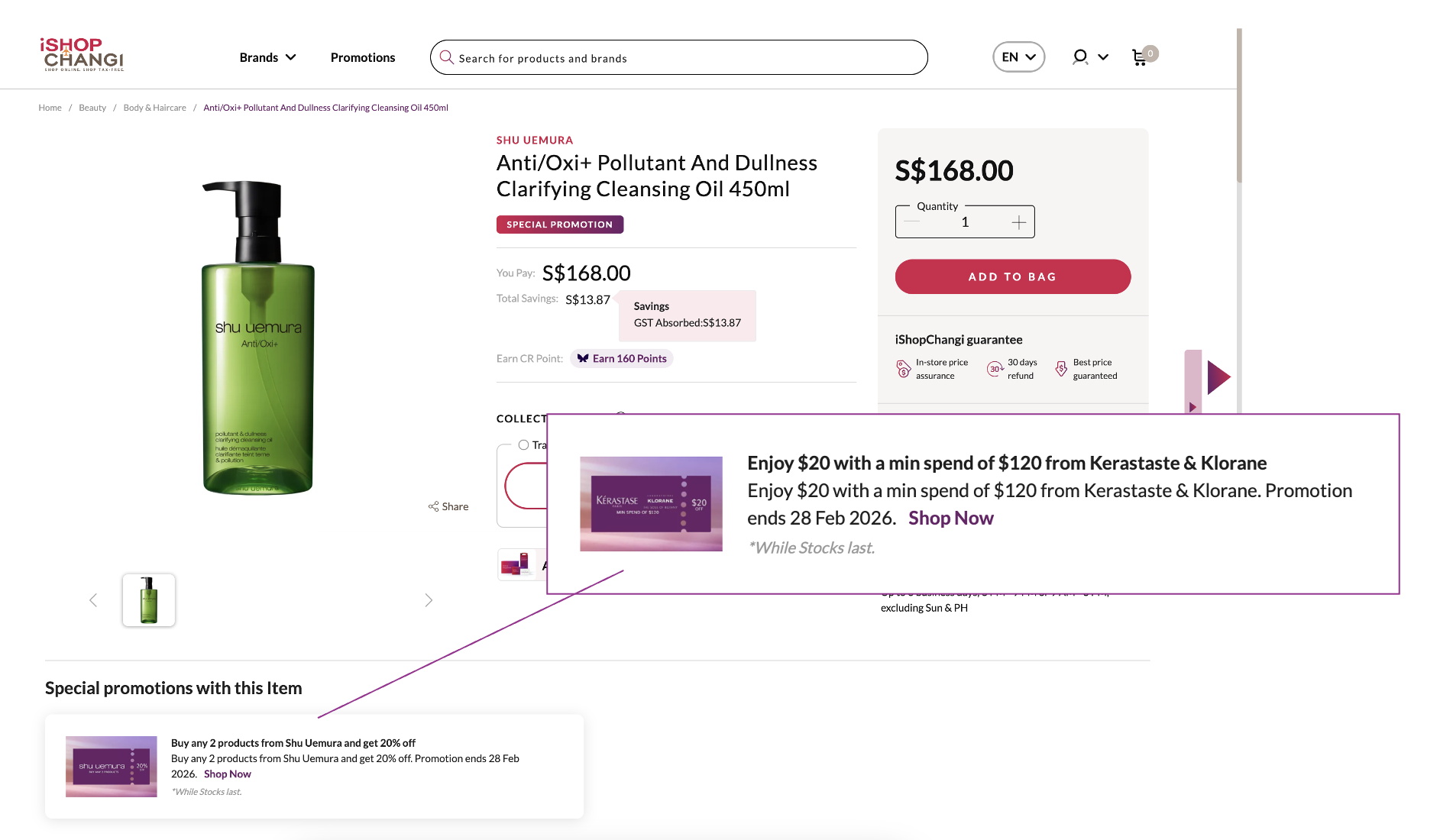Viewport: 1453px width, 840px height.
Task: Click the large purple play arrow
Action: tap(1218, 377)
